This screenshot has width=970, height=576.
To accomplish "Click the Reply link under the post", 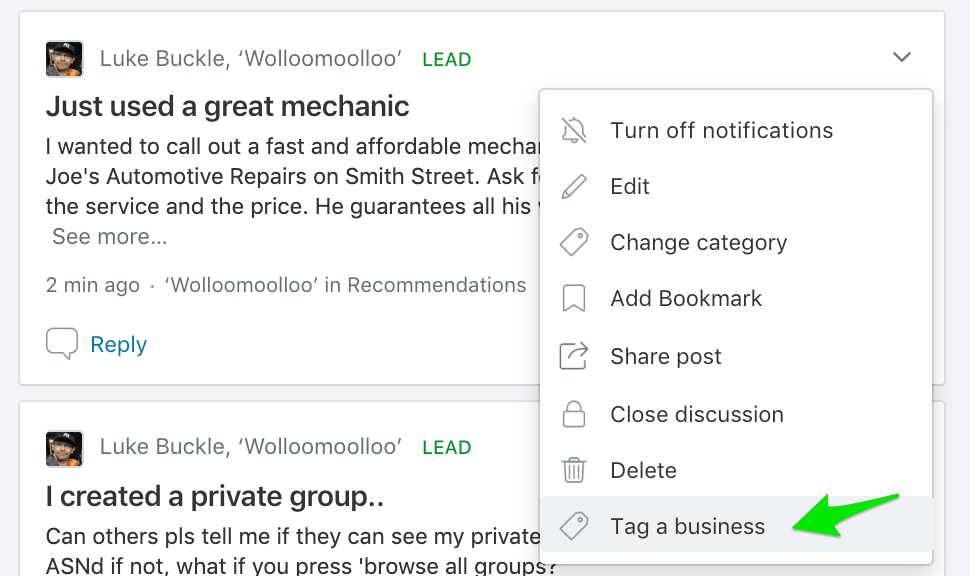I will 118,344.
